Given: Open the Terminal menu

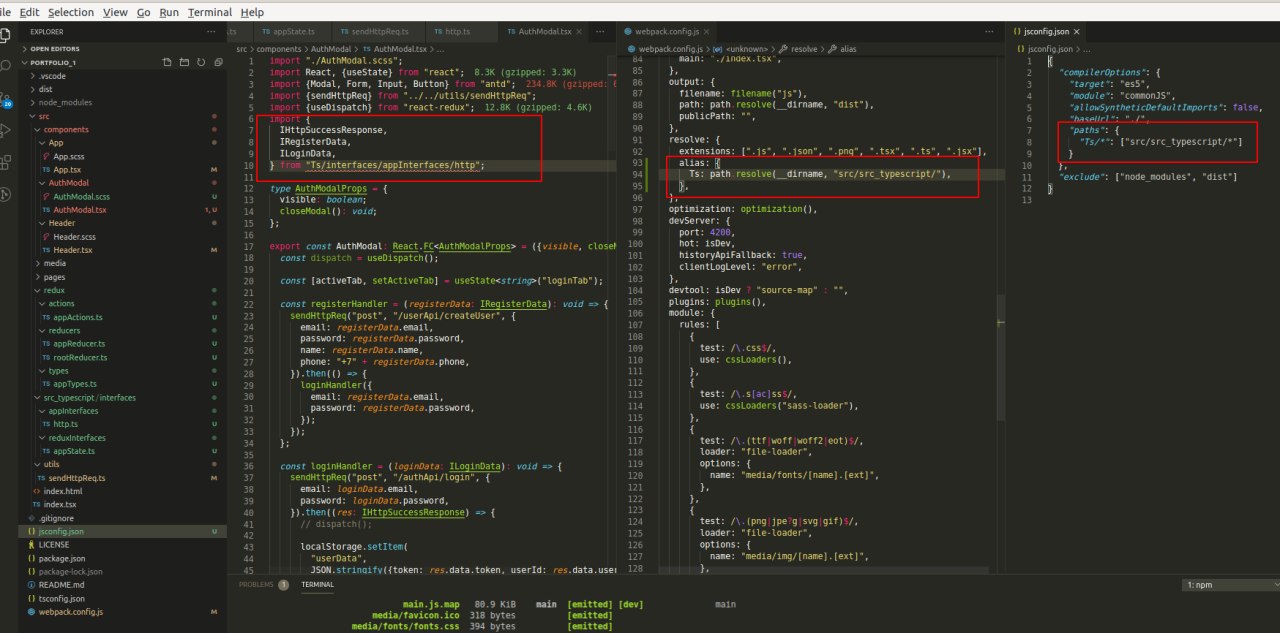Looking at the screenshot, I should click(x=209, y=12).
